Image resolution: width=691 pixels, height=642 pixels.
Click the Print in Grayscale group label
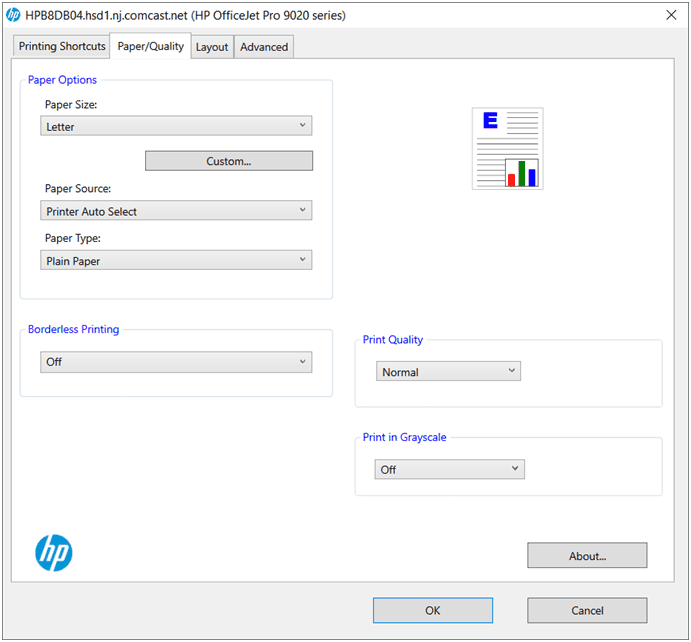(405, 437)
